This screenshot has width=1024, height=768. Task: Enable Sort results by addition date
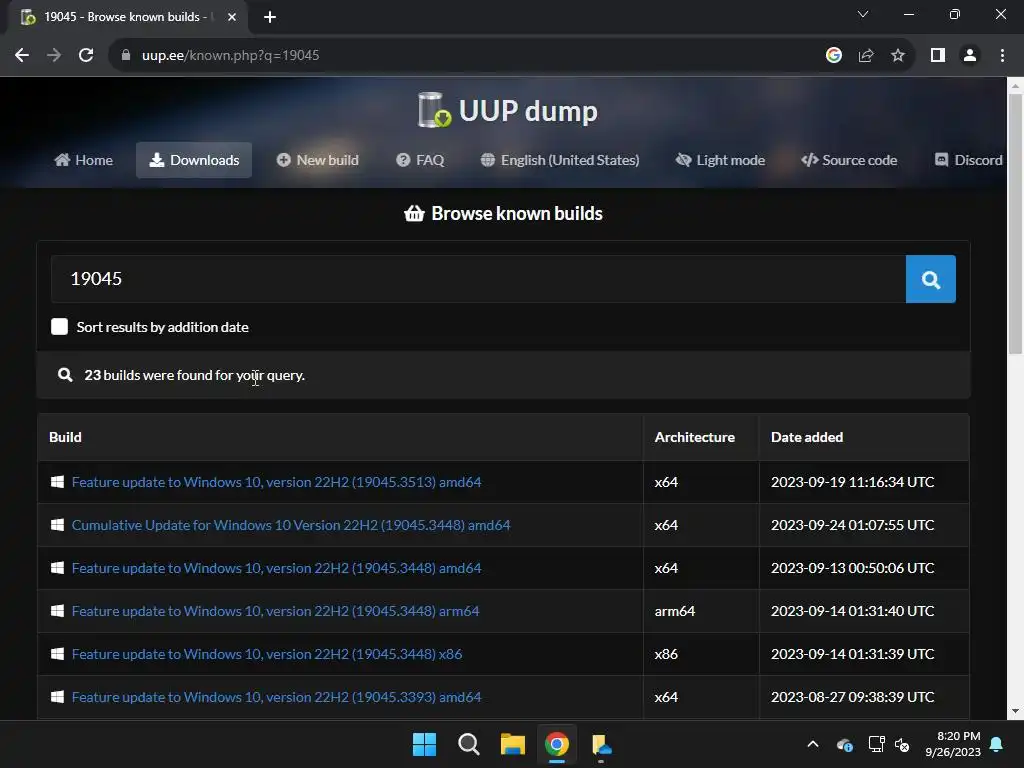click(x=59, y=327)
